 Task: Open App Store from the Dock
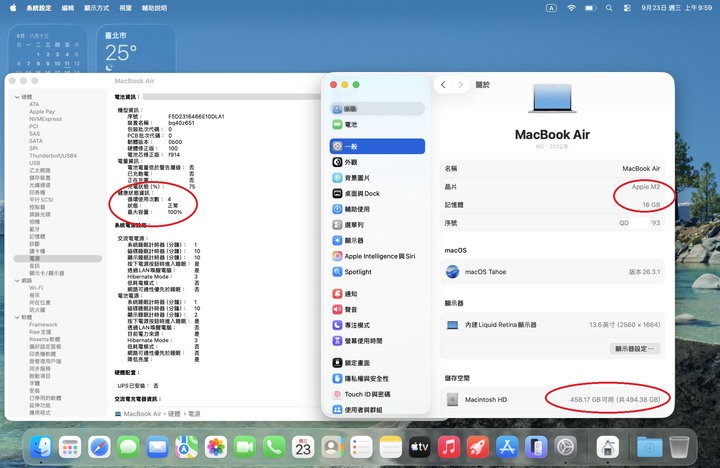pyautogui.click(x=507, y=447)
